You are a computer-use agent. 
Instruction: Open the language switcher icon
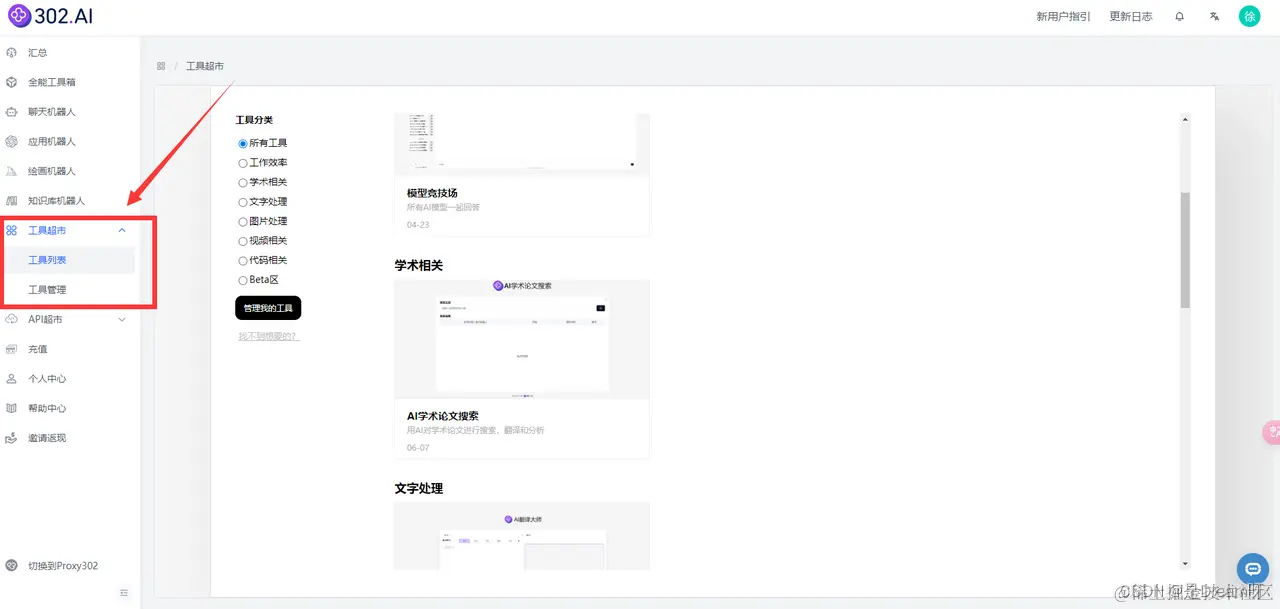[x=1213, y=16]
